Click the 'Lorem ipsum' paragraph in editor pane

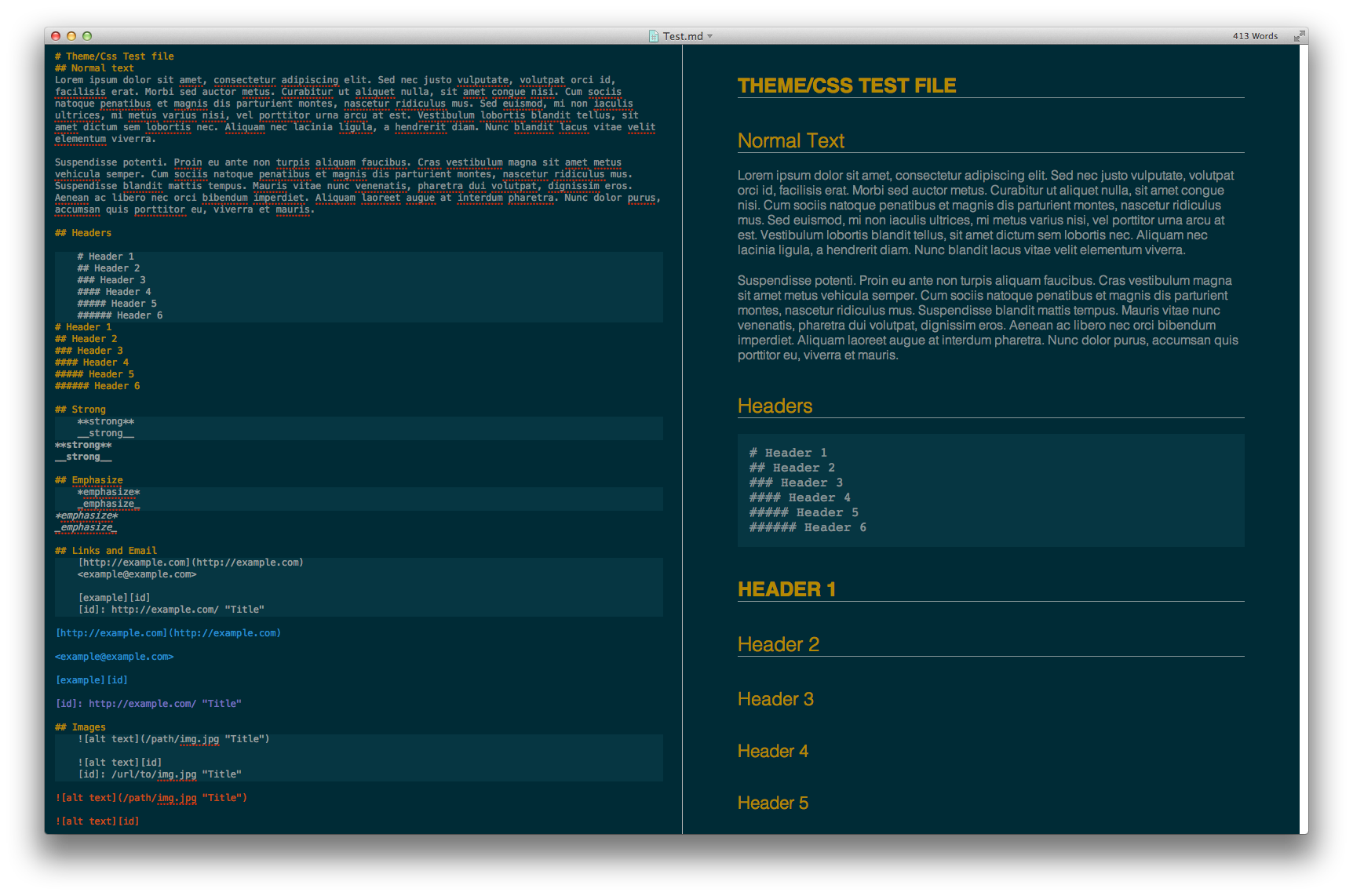click(356, 109)
